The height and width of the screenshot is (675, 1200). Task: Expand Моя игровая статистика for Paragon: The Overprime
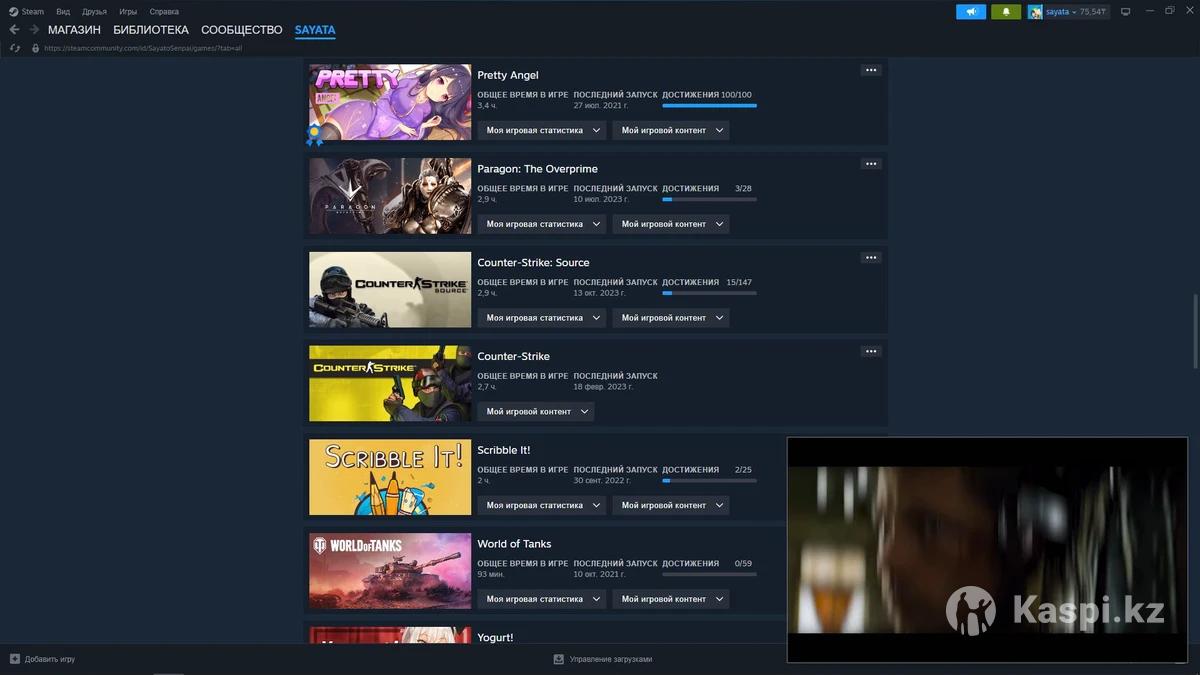tap(541, 224)
